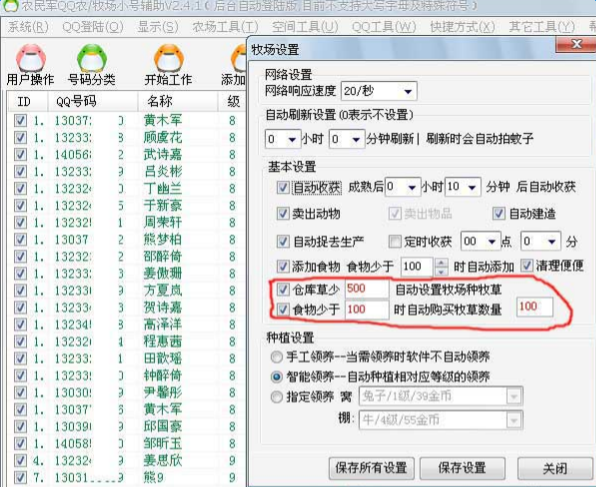This screenshot has width=596, height=487.
Task: Click the ID column header
Action: 28,102
